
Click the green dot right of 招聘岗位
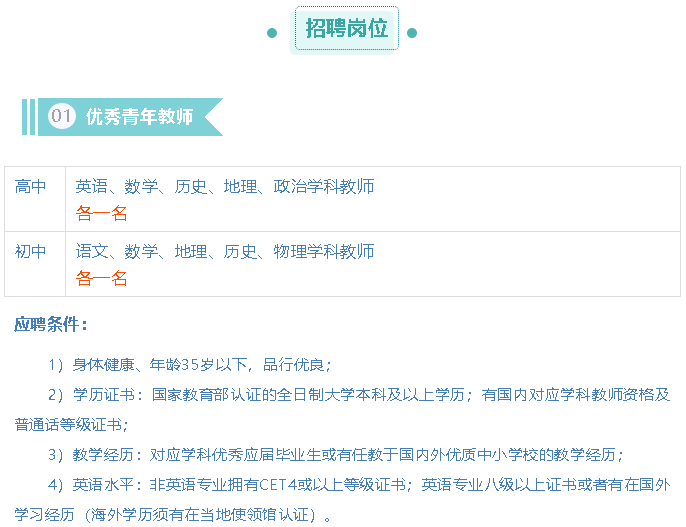(x=412, y=33)
